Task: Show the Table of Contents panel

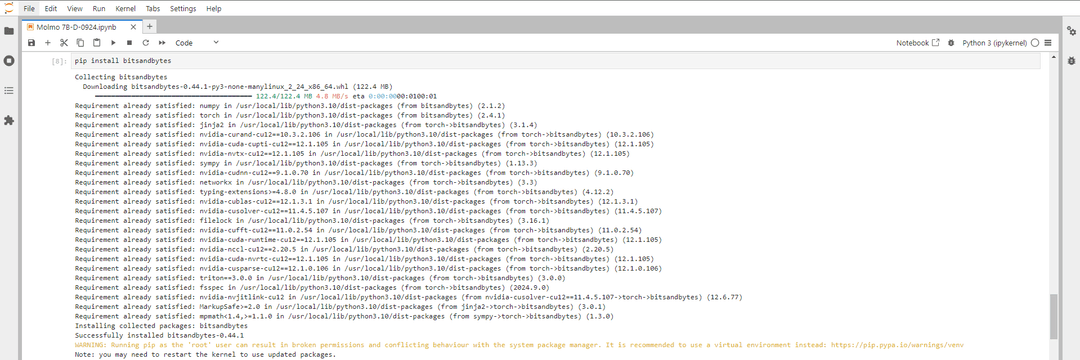Action: point(9,90)
